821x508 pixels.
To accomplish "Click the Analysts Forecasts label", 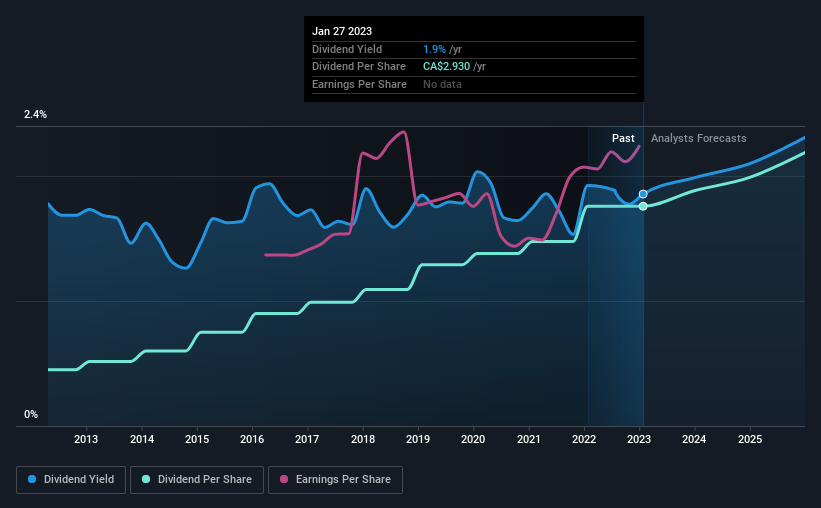I will 698,138.
